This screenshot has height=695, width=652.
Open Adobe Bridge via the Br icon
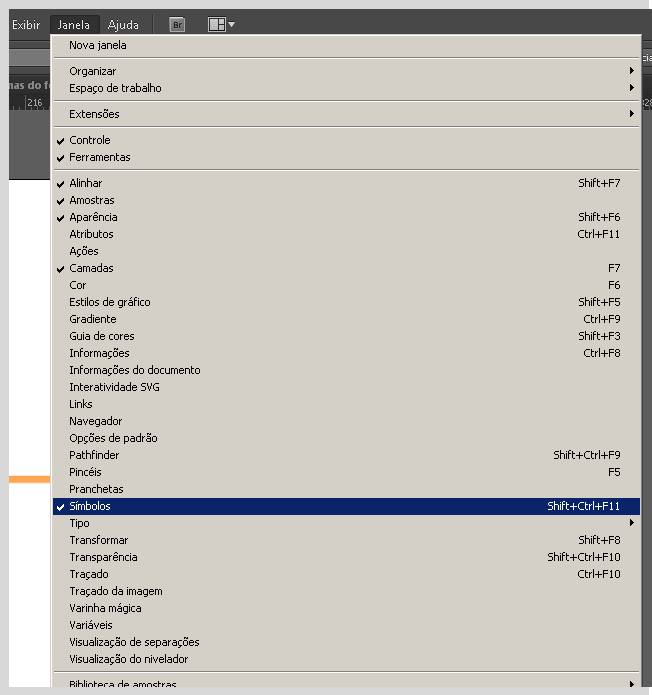click(x=177, y=24)
